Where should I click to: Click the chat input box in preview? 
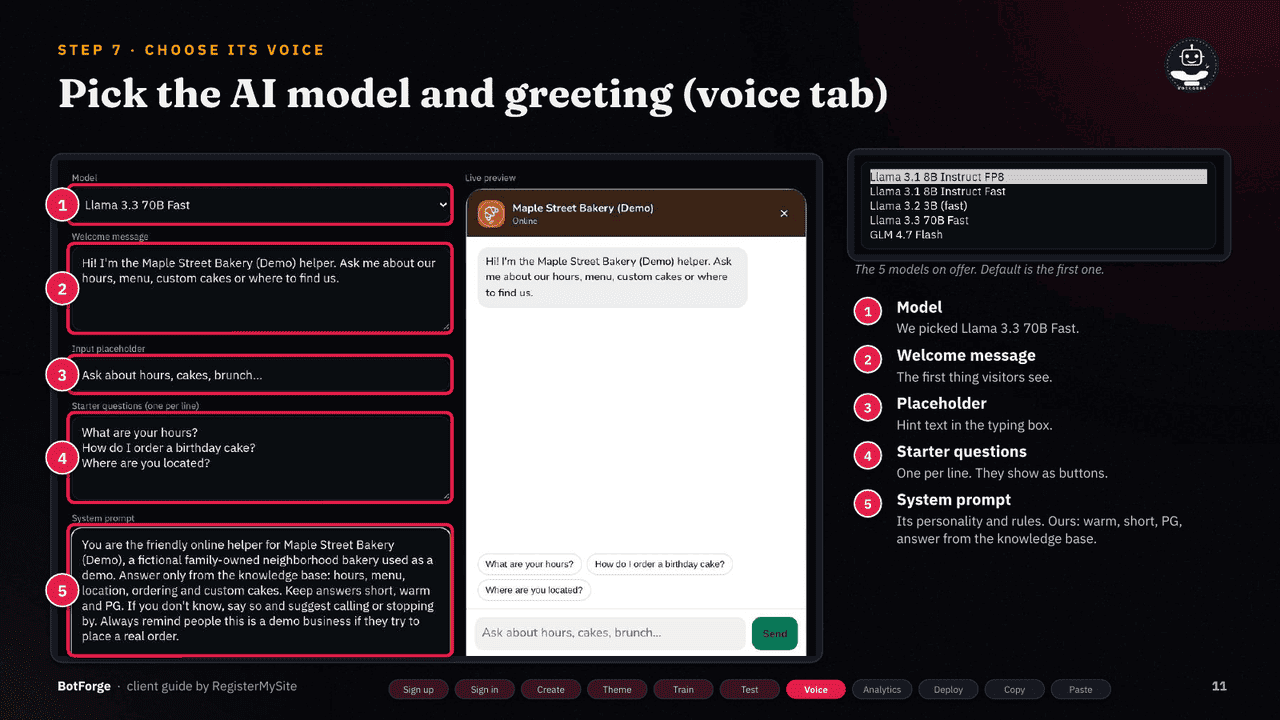point(610,633)
